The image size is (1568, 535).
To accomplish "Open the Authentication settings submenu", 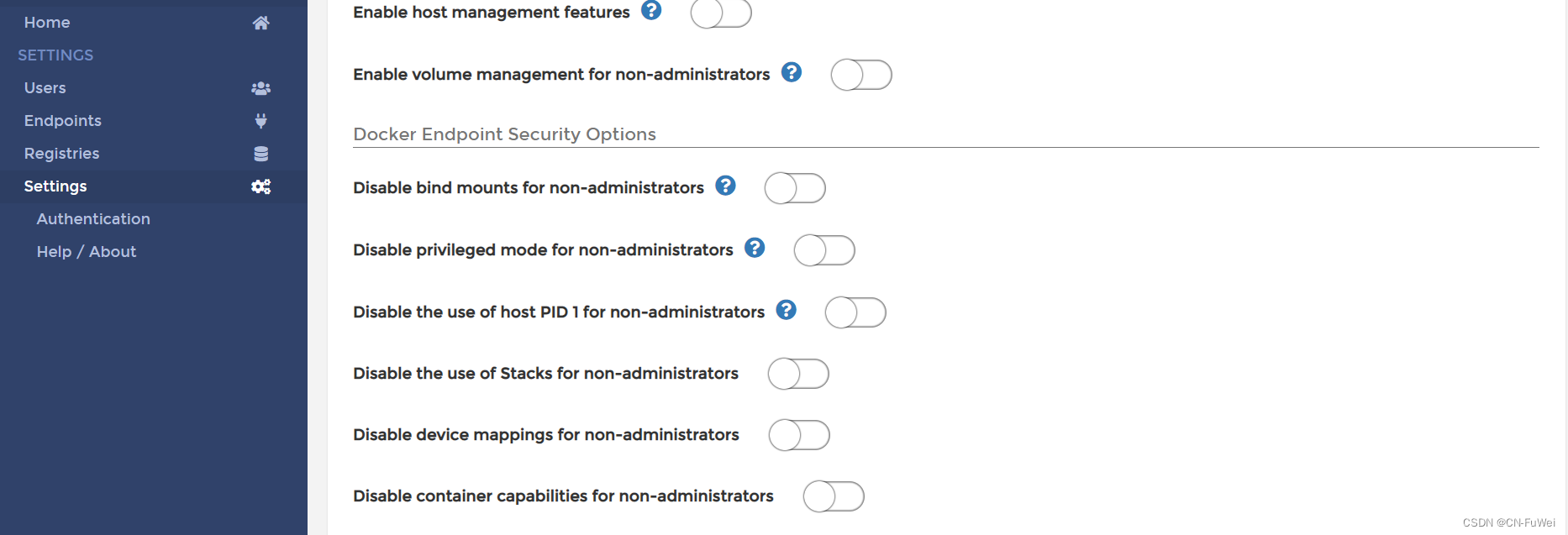I will [93, 219].
